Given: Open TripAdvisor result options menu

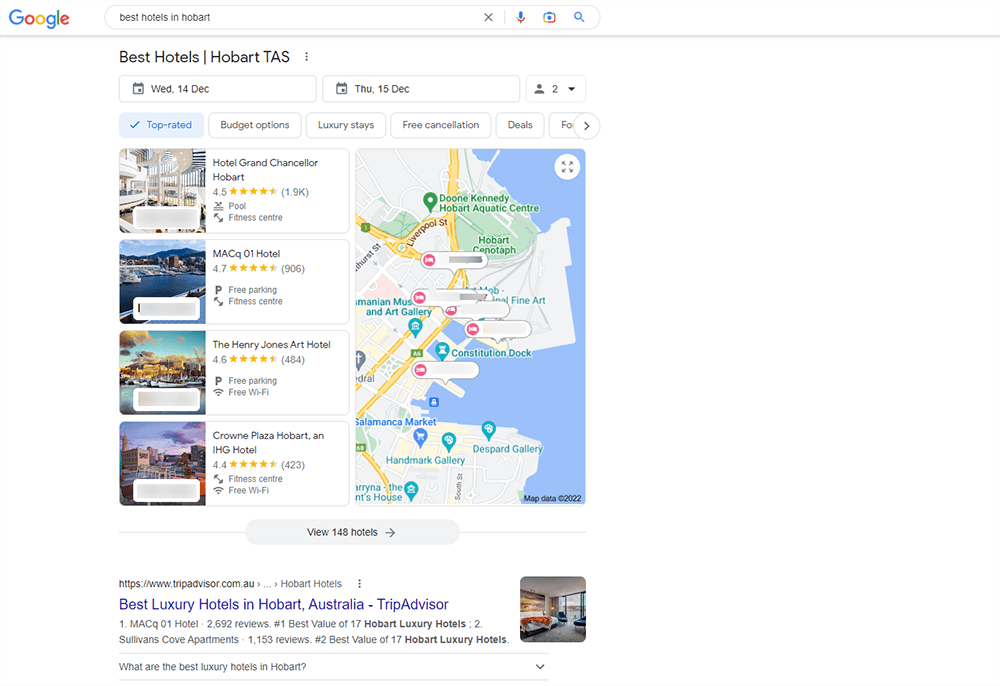Looking at the screenshot, I should (x=360, y=583).
